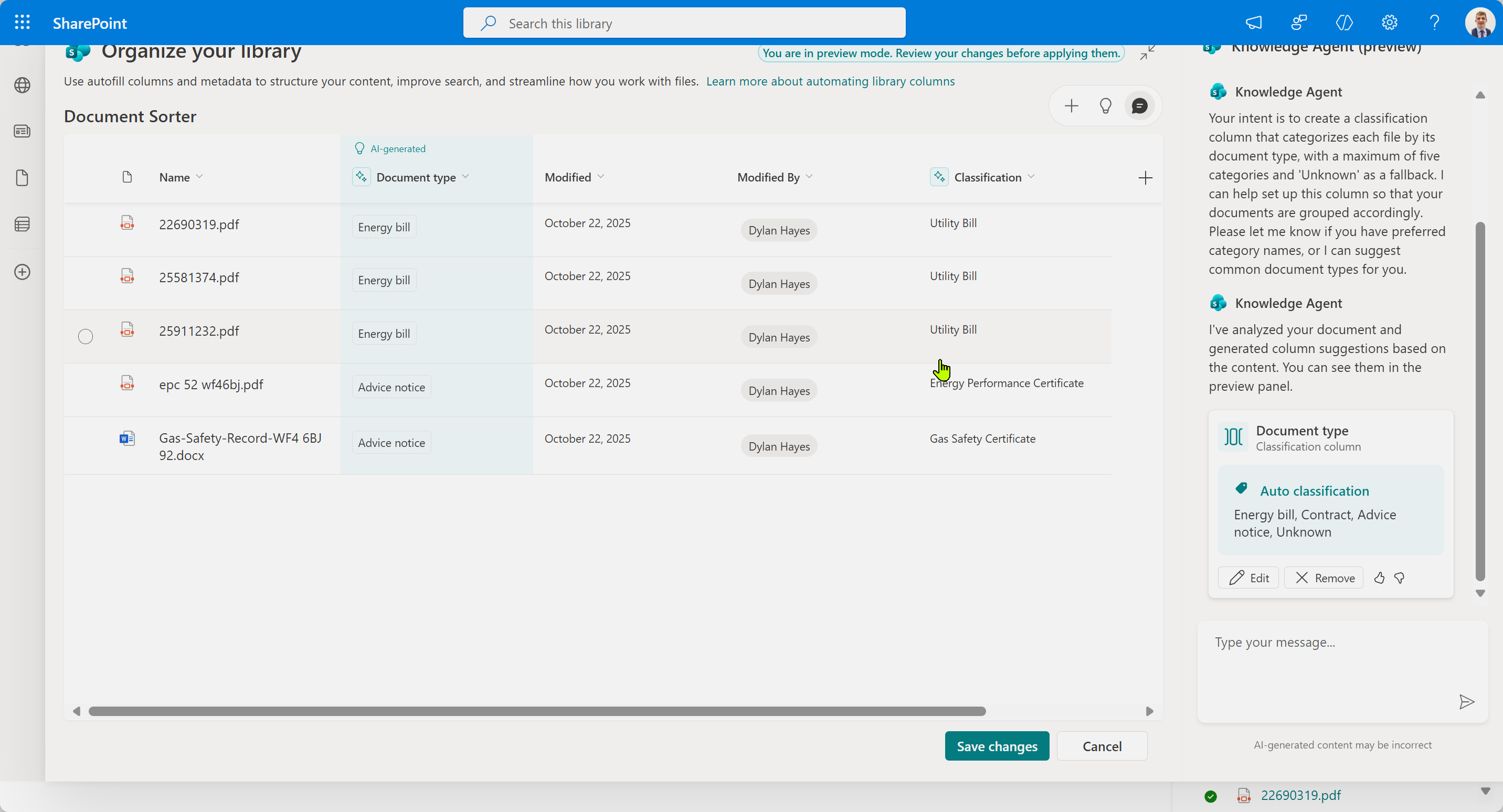Open the Classification column dropdown menu
The image size is (1503, 812).
tap(1031, 177)
